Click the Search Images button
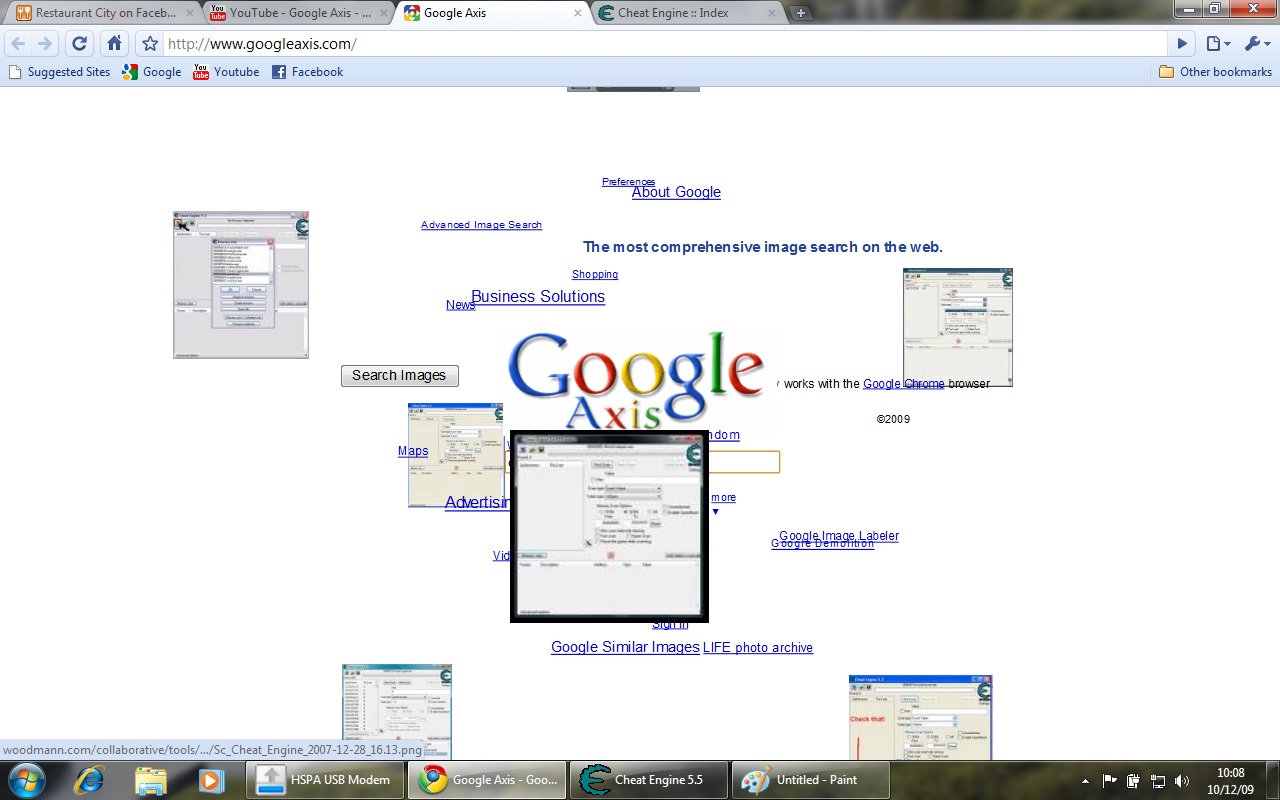Screen dimensions: 1280x800 point(399,376)
